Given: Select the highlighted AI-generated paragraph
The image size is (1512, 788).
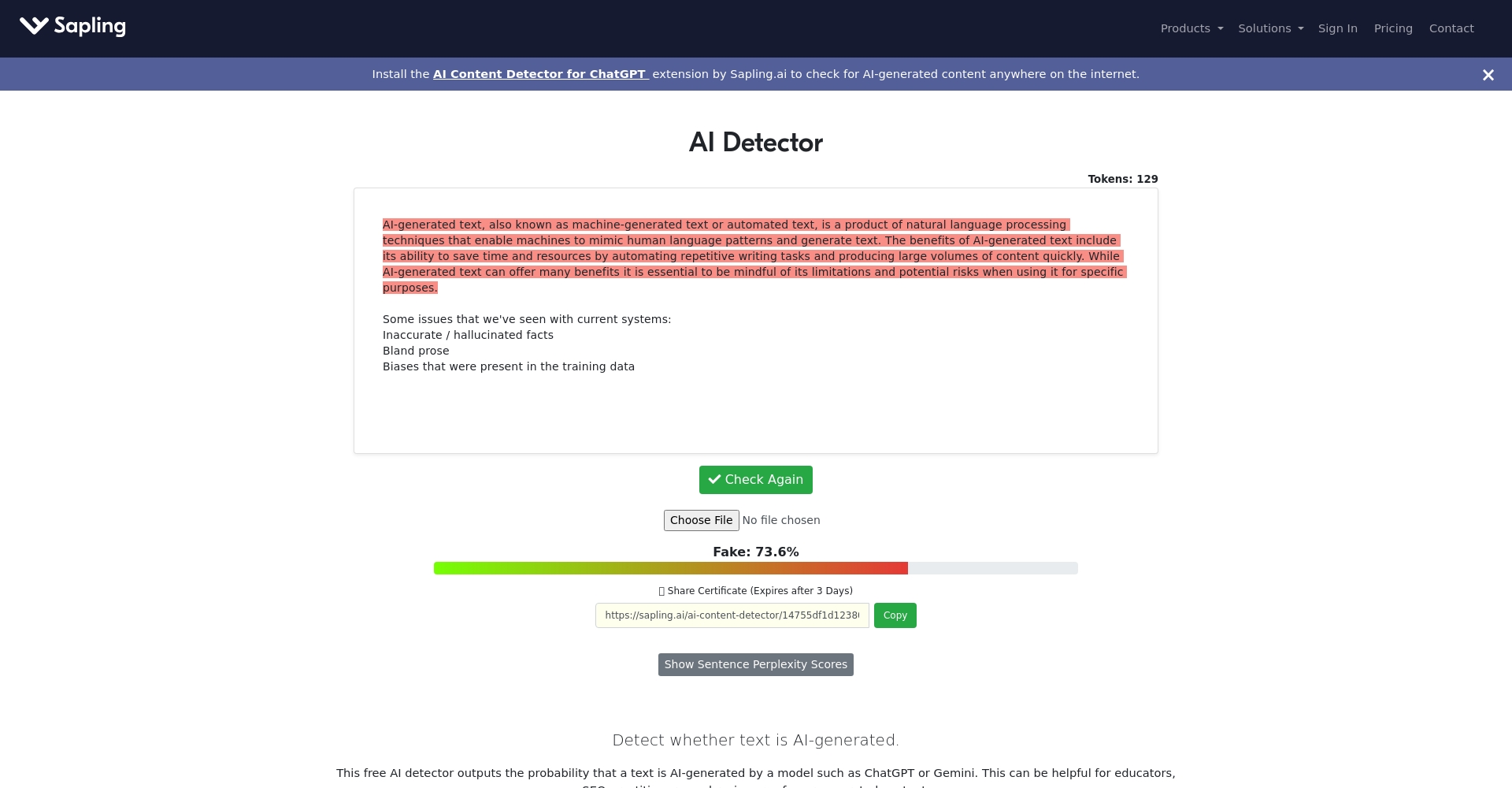Looking at the screenshot, I should (x=752, y=255).
